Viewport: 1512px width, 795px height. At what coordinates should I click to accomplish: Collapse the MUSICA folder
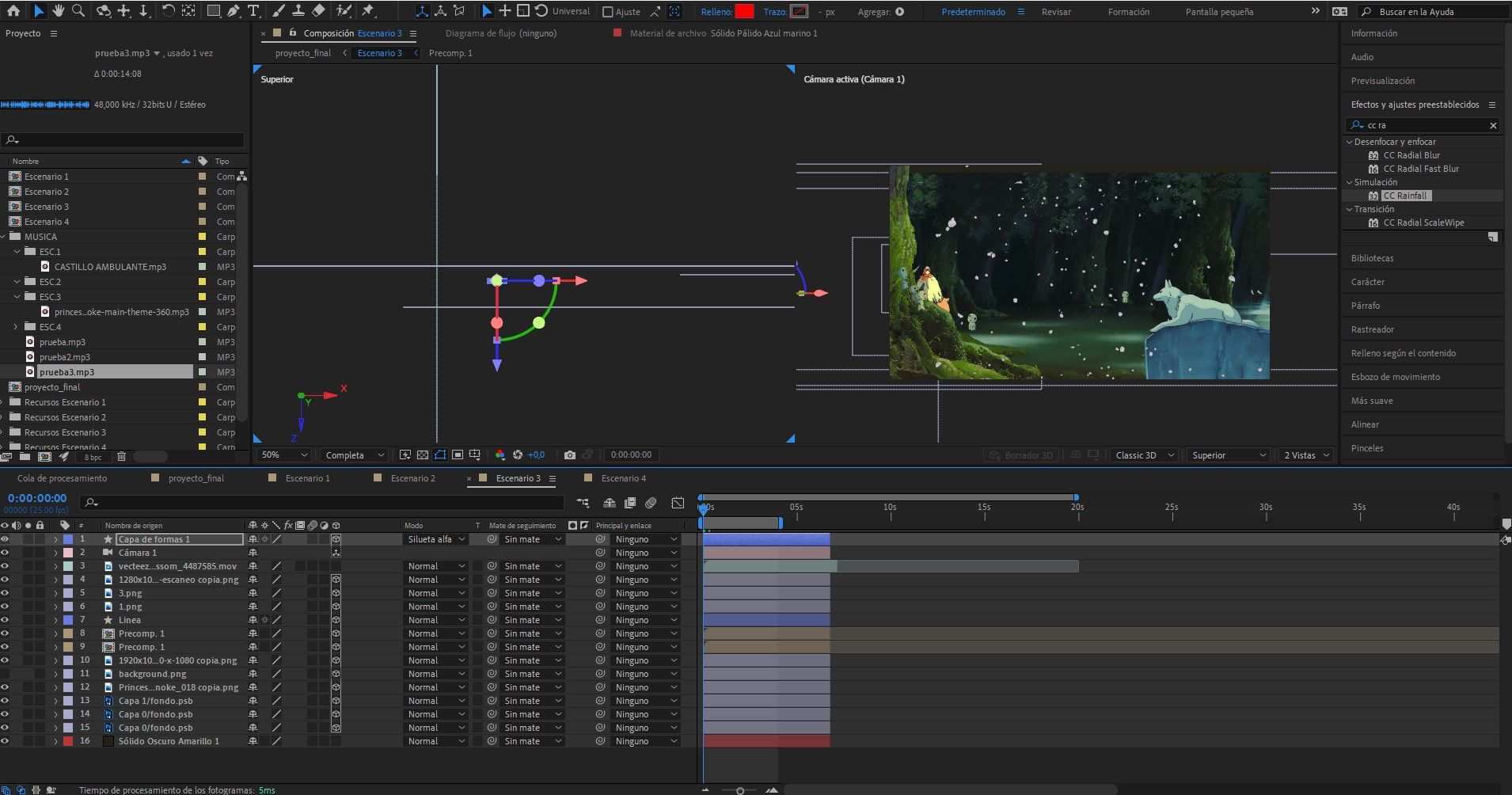tap(4, 237)
